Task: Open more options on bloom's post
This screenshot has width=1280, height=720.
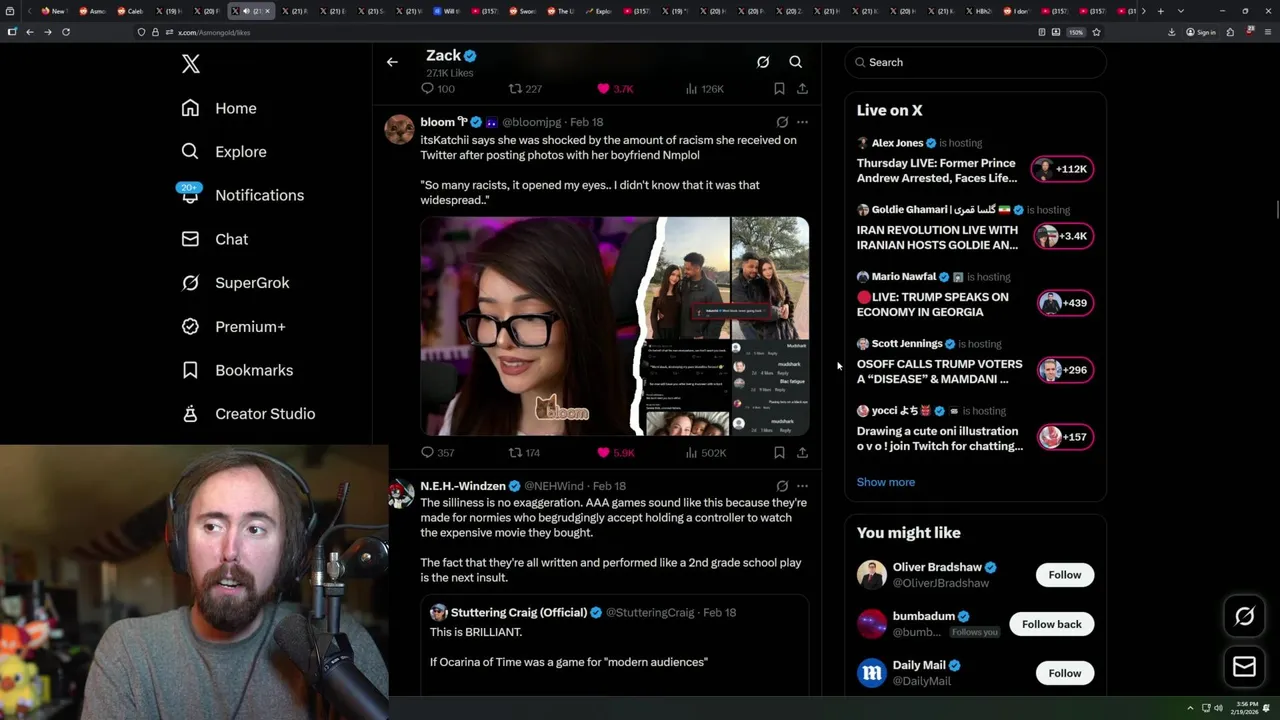Action: click(x=802, y=122)
